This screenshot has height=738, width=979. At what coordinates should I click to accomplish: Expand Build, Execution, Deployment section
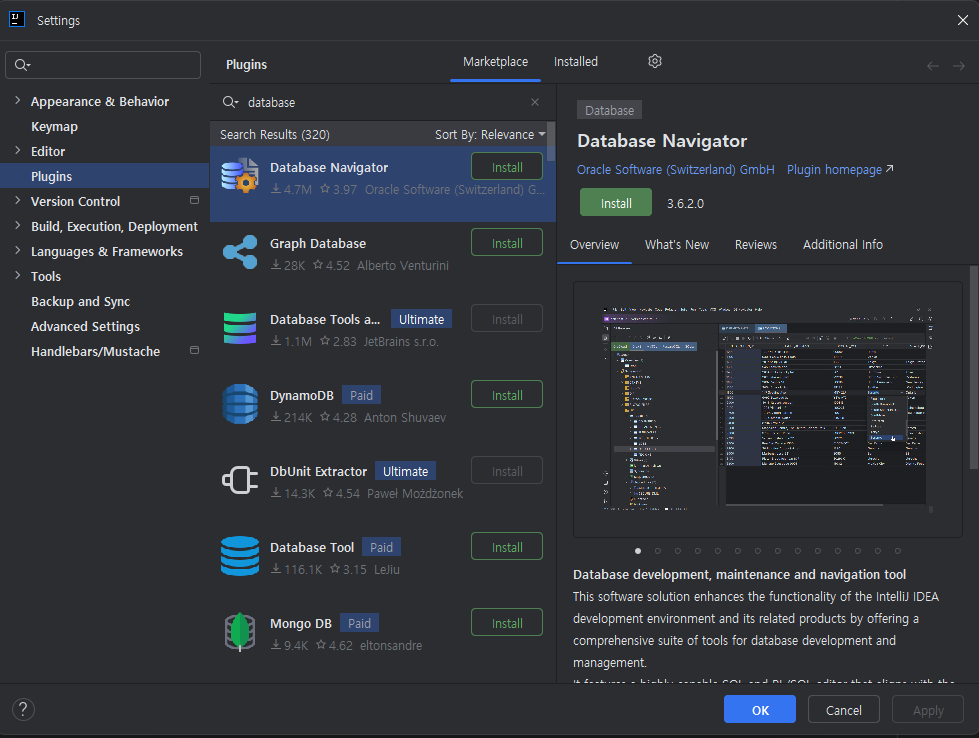(17, 225)
